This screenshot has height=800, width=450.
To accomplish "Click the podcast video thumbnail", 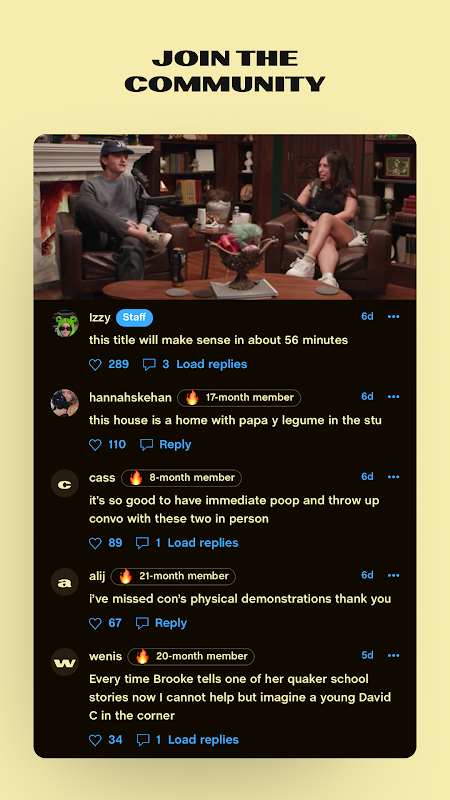I will 225,217.
